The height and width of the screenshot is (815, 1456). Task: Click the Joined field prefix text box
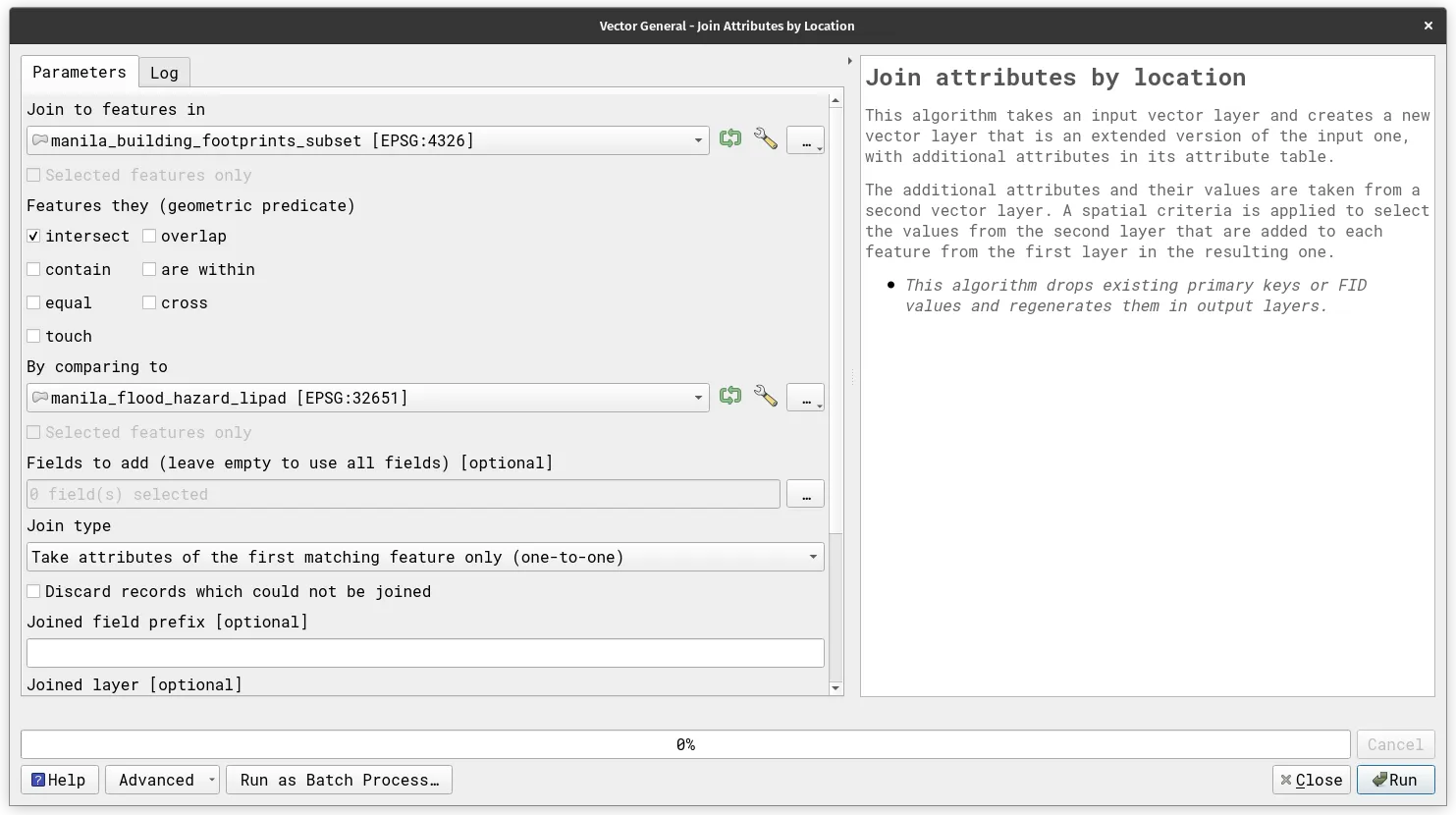pyautogui.click(x=424, y=653)
